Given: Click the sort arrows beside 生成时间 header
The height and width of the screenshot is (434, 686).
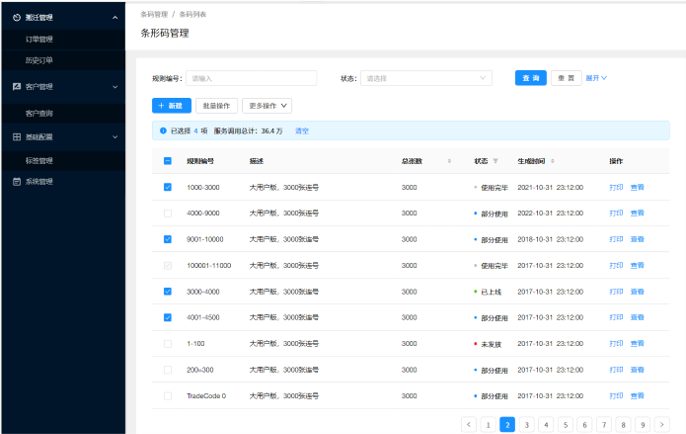Looking at the screenshot, I should click(x=553, y=161).
